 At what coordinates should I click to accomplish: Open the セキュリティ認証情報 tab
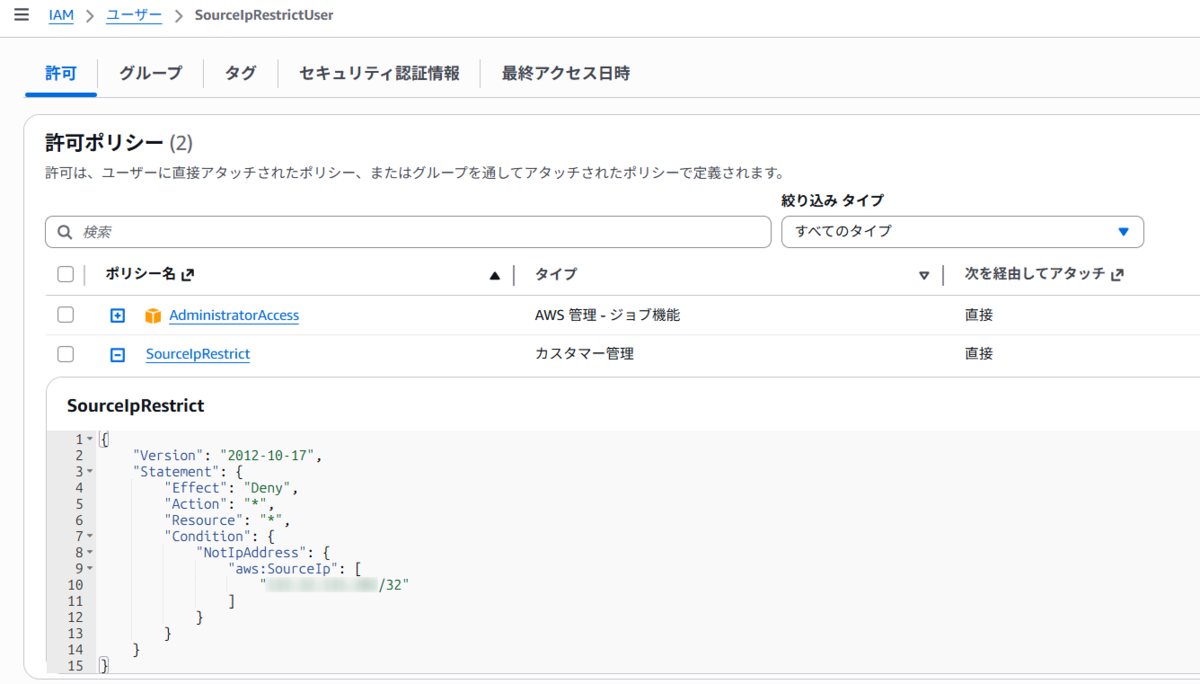pyautogui.click(x=379, y=73)
